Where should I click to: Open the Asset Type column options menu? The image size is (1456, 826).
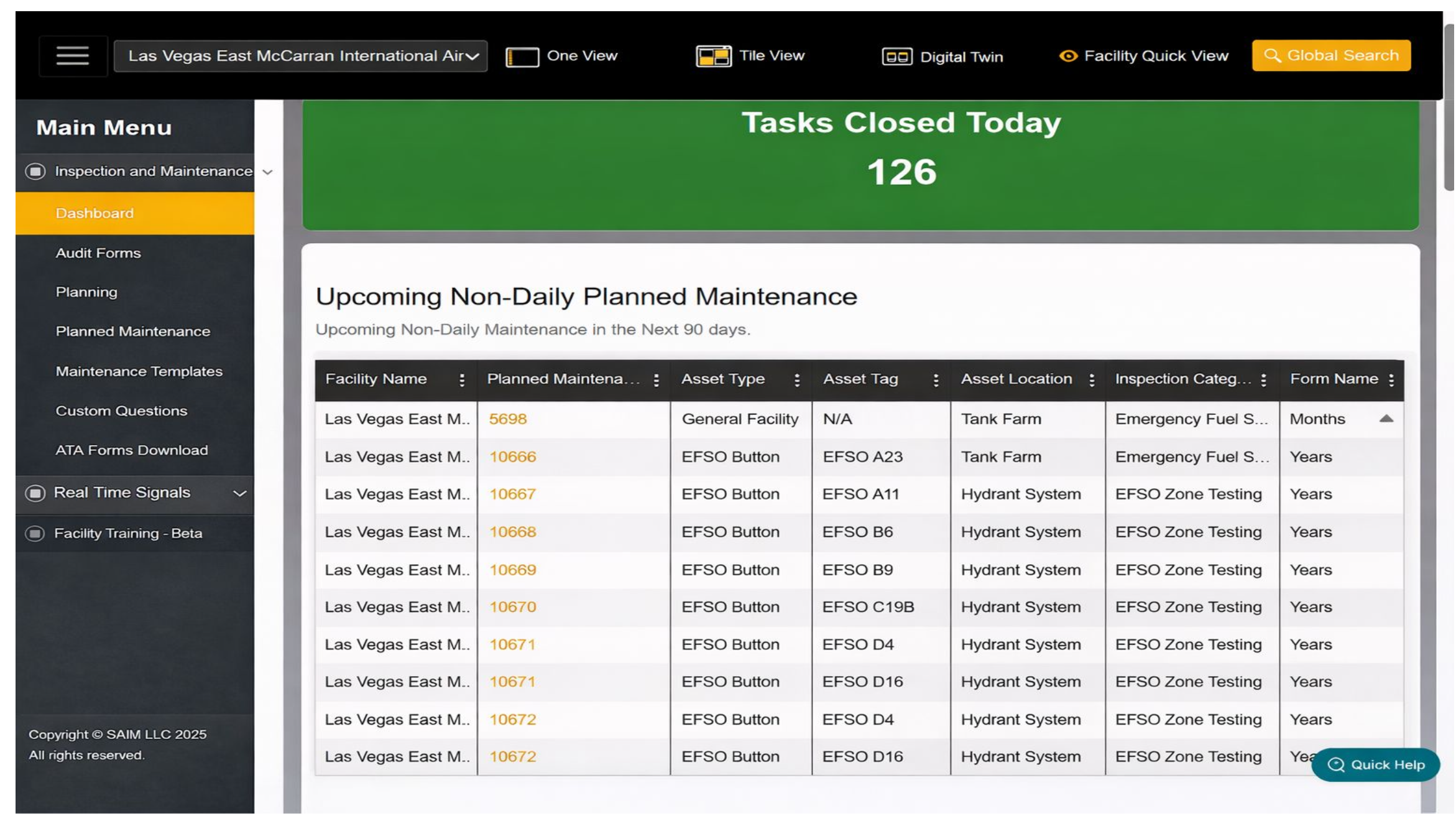point(798,379)
